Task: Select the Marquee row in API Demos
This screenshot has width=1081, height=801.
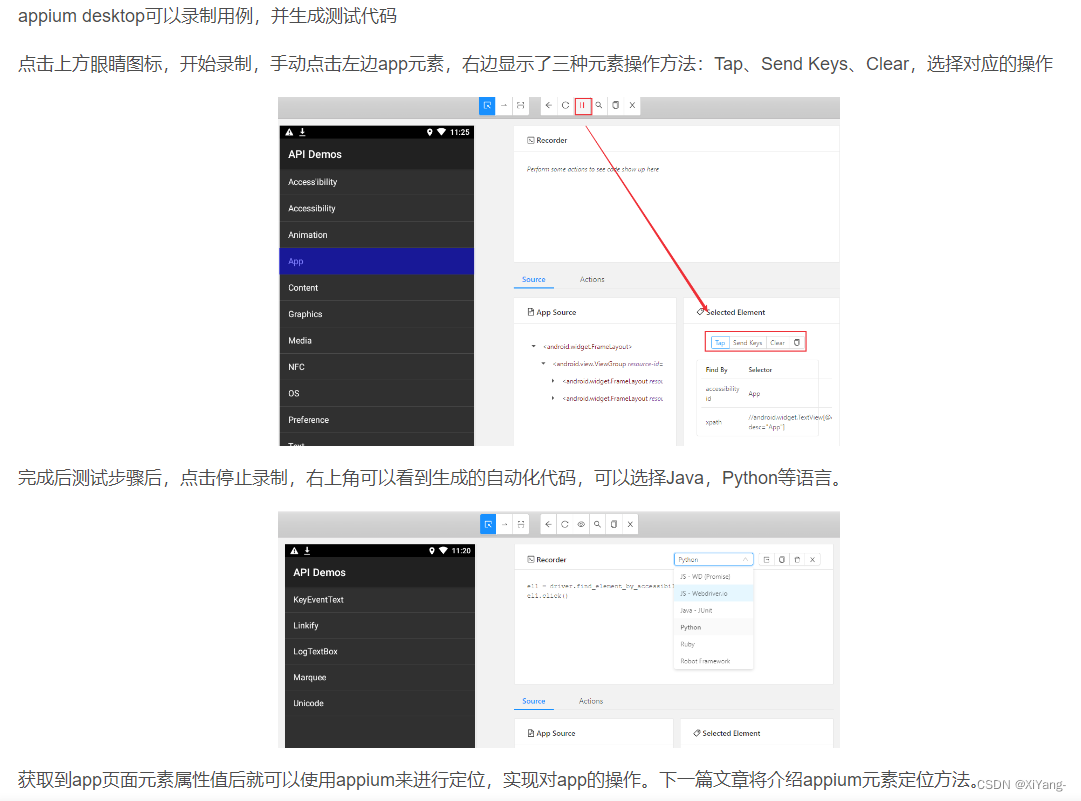Action: pos(380,678)
